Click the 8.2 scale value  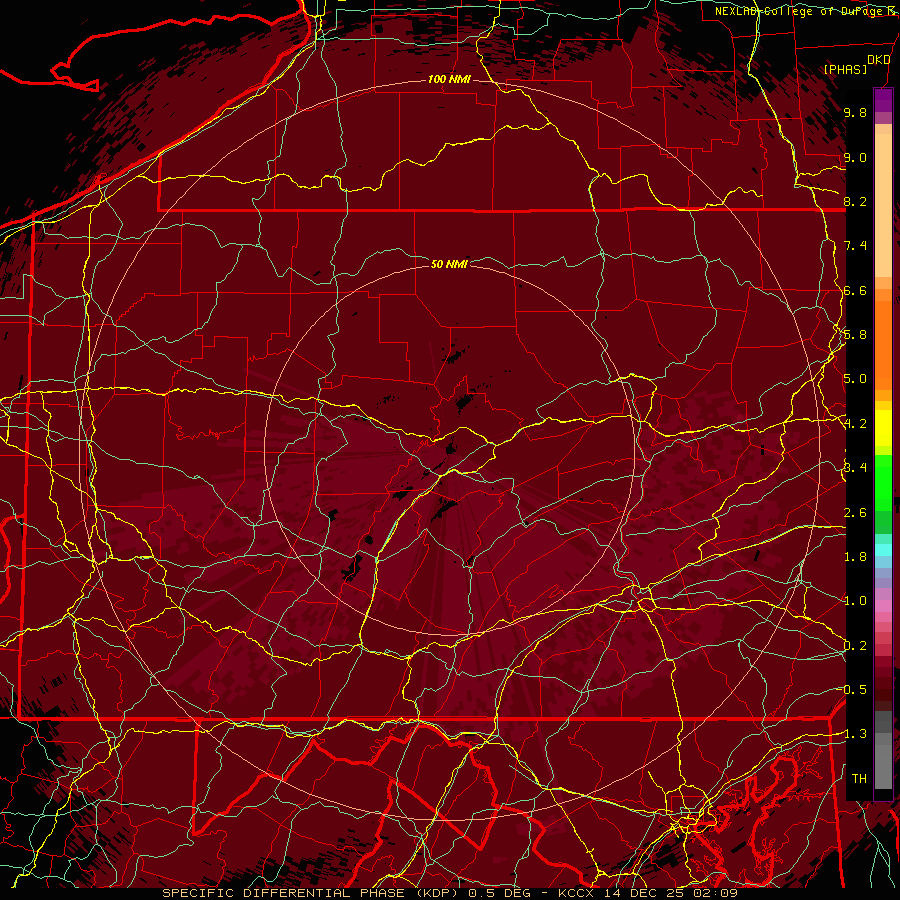coord(855,201)
